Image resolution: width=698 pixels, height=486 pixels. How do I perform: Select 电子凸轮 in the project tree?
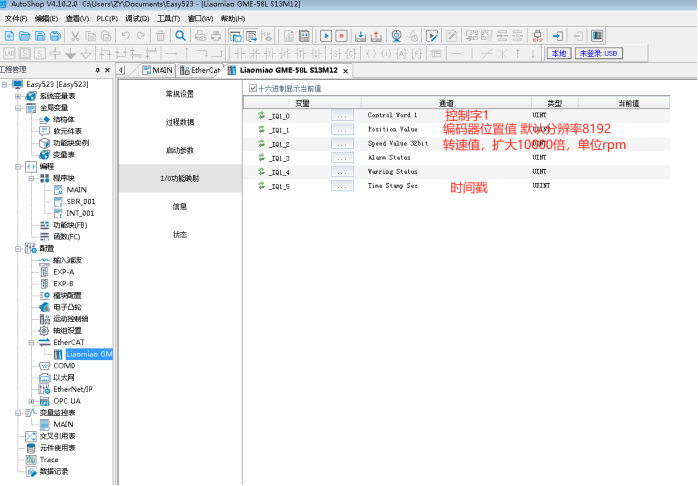tap(67, 307)
